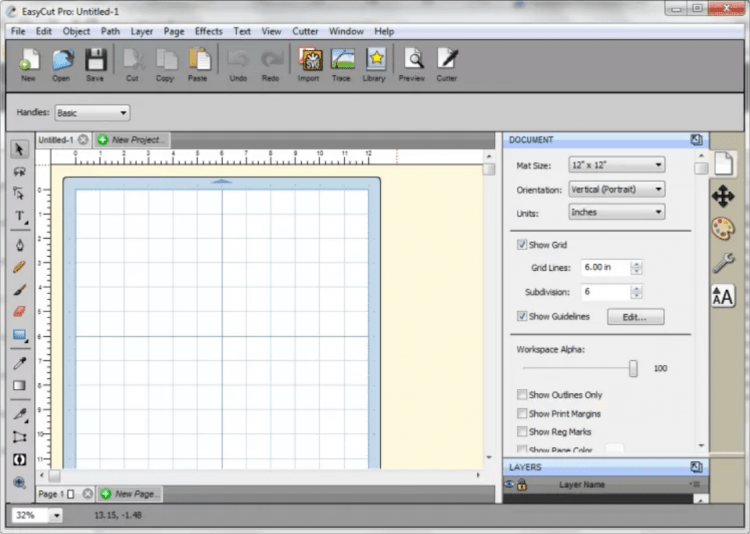Viewport: 750px width, 534px height.
Task: Click the Workspace Alpha slider handle
Action: coord(633,368)
